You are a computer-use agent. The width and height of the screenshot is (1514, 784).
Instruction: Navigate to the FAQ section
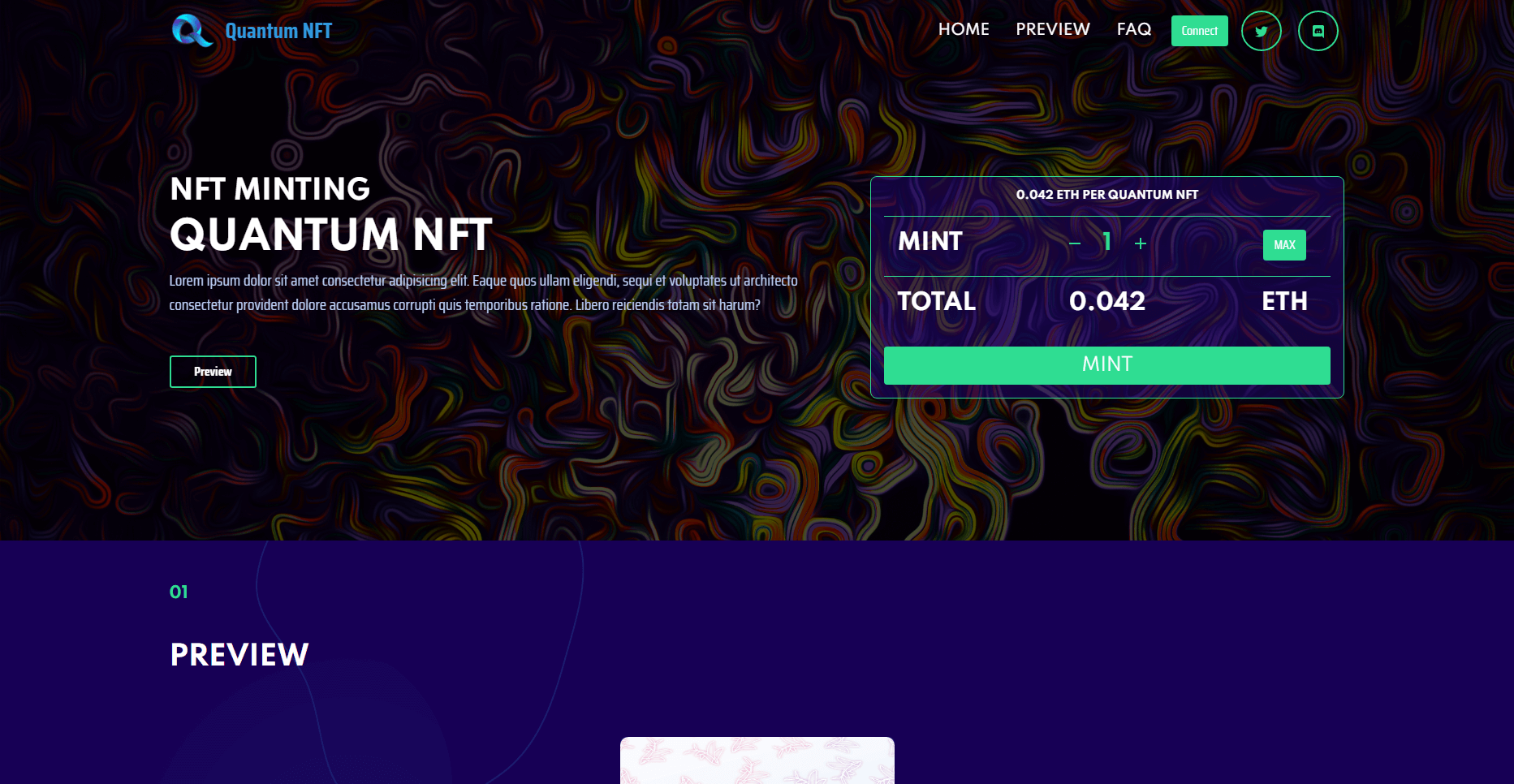[x=1134, y=29]
